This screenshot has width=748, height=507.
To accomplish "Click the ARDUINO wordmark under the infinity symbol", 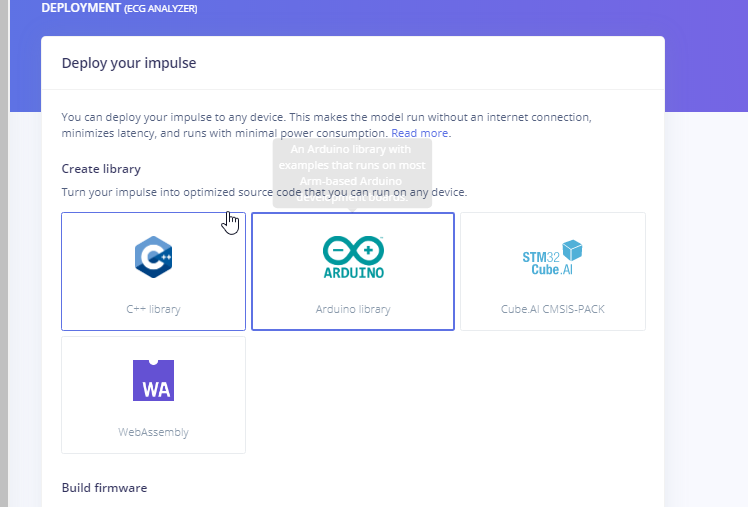I will [x=353, y=271].
